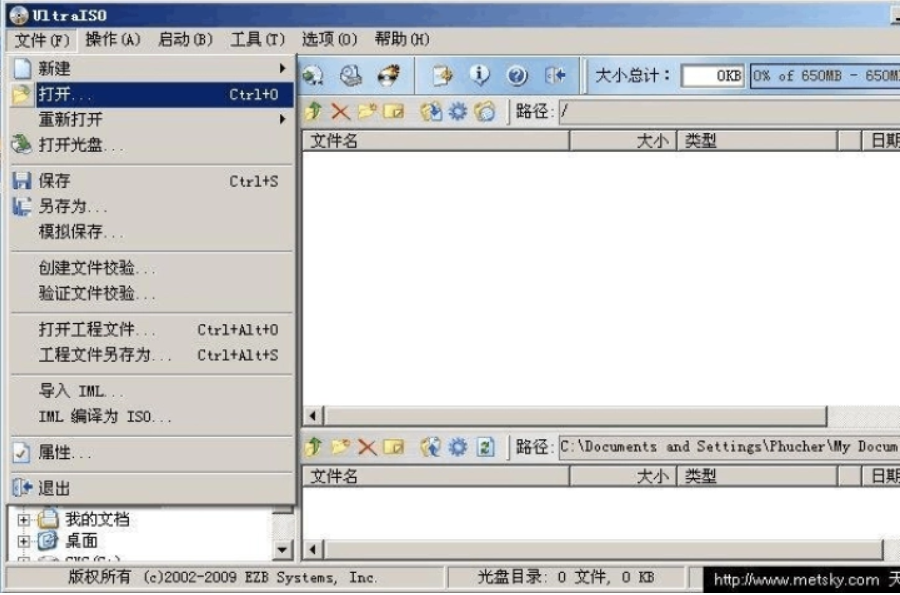This screenshot has width=900, height=595.
Task: Click the 大小总计 field showing 0KB
Action: coord(712,75)
